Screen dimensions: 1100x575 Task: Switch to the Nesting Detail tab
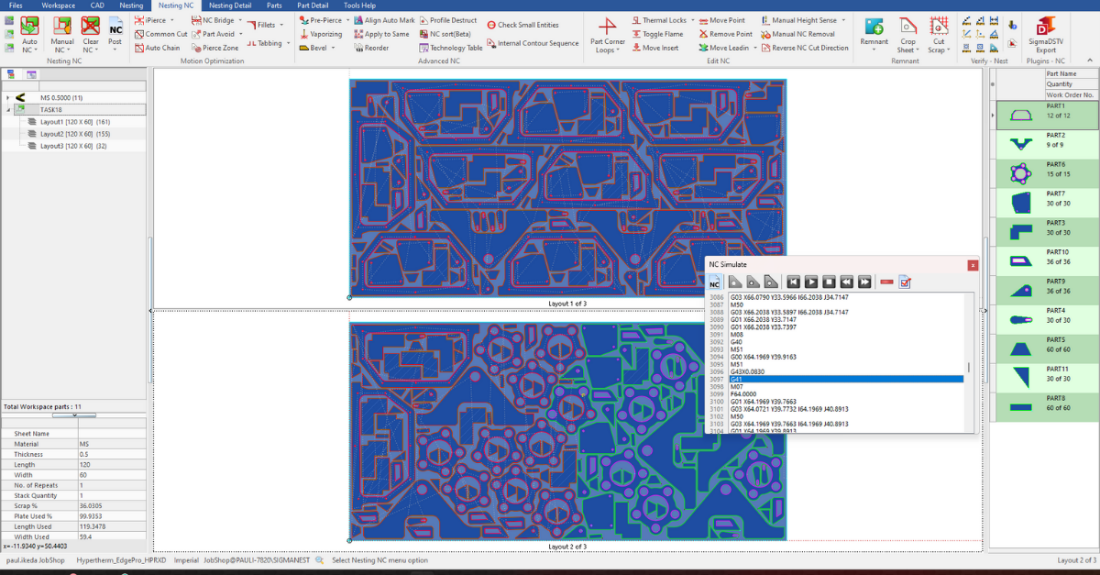coord(230,6)
